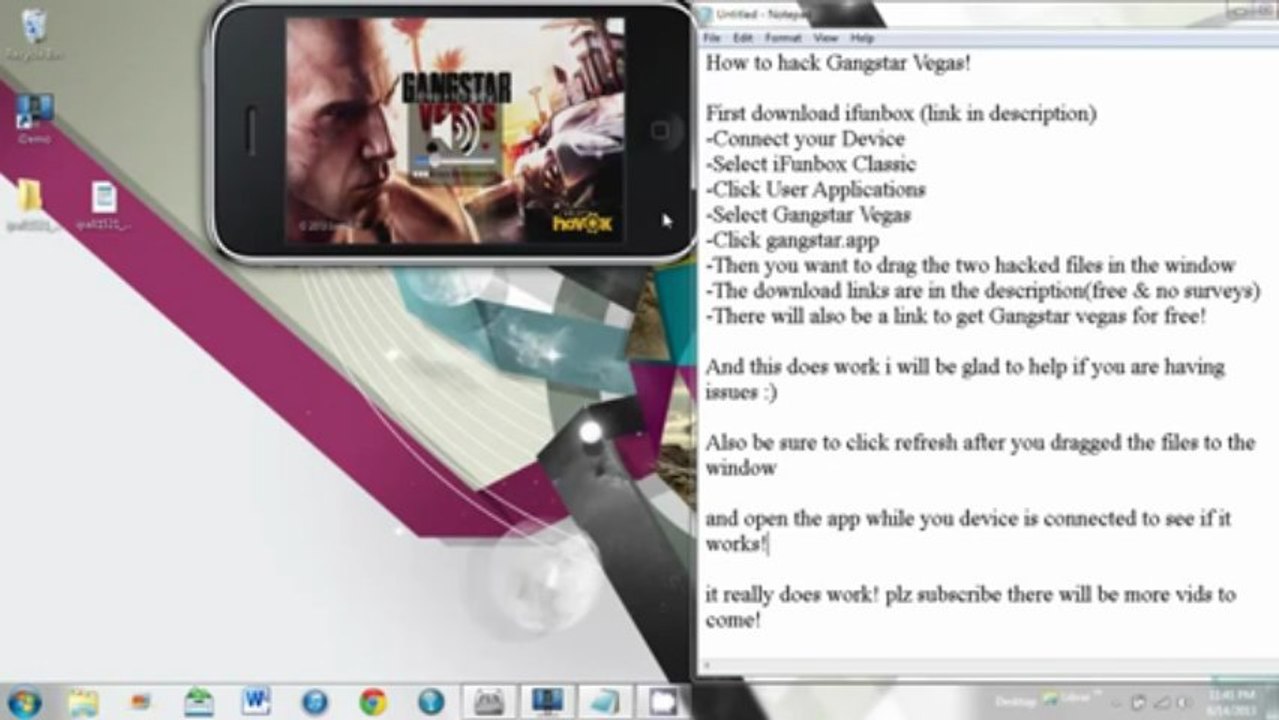Viewport: 1279px width, 720px height.
Task: Open the blue globe icon left of Chrome
Action: point(315,701)
